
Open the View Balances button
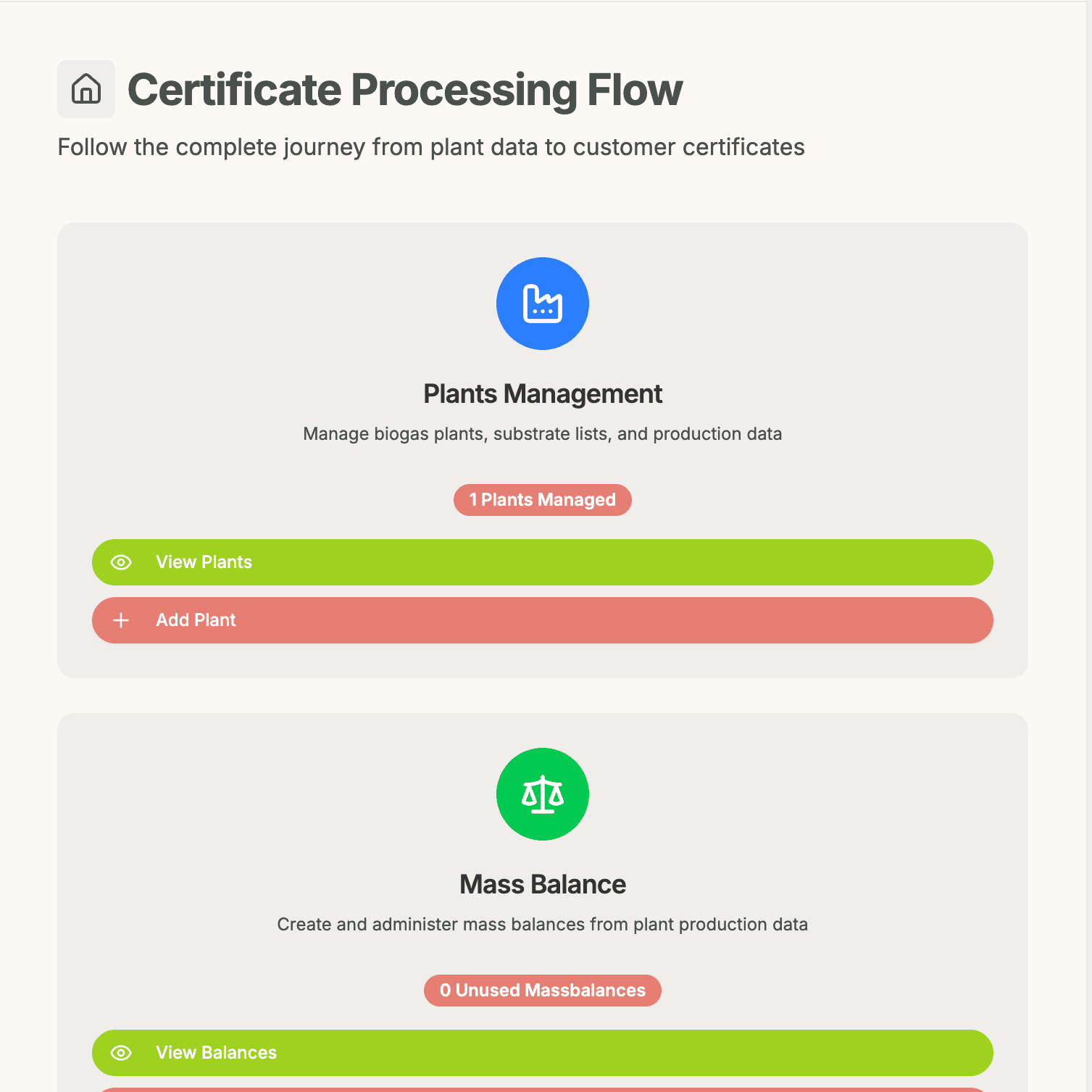click(542, 1053)
